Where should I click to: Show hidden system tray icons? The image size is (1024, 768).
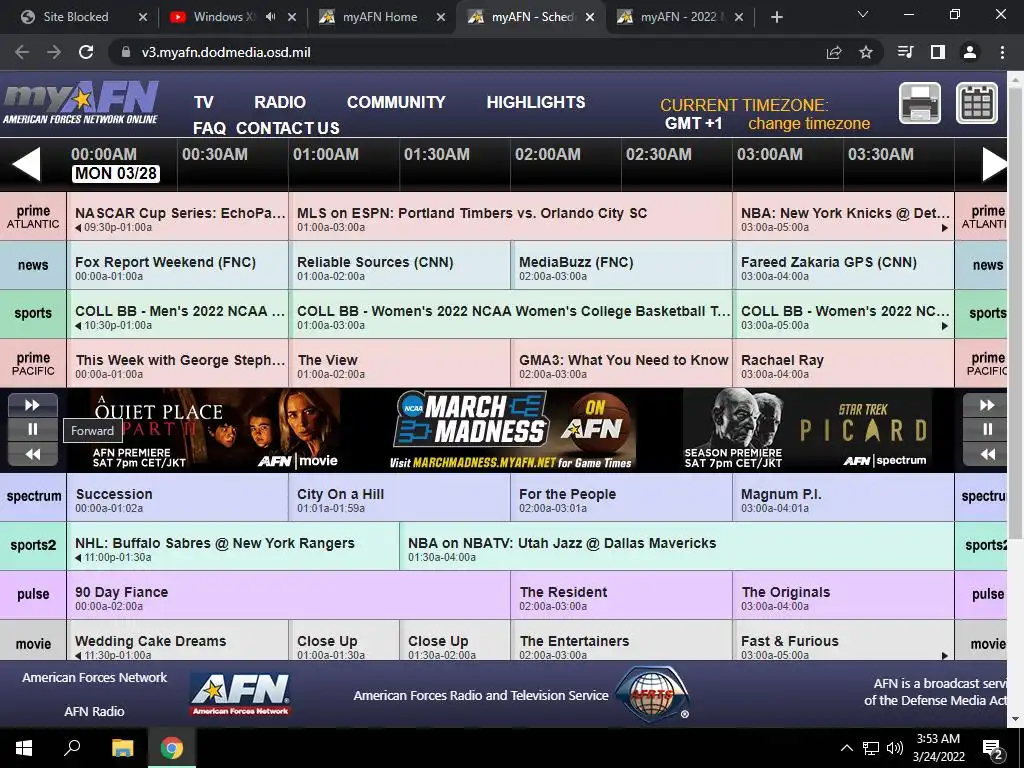[x=846, y=748]
